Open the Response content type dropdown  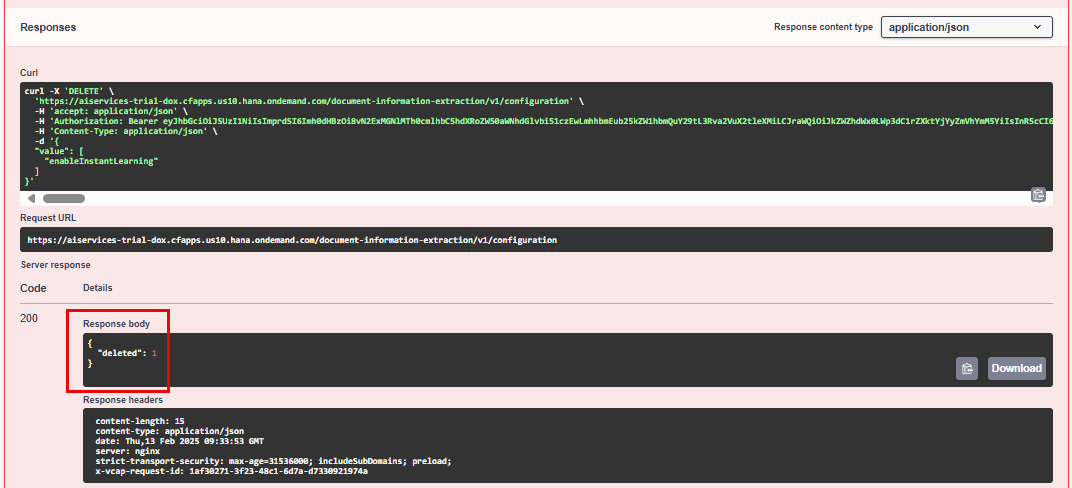966,27
